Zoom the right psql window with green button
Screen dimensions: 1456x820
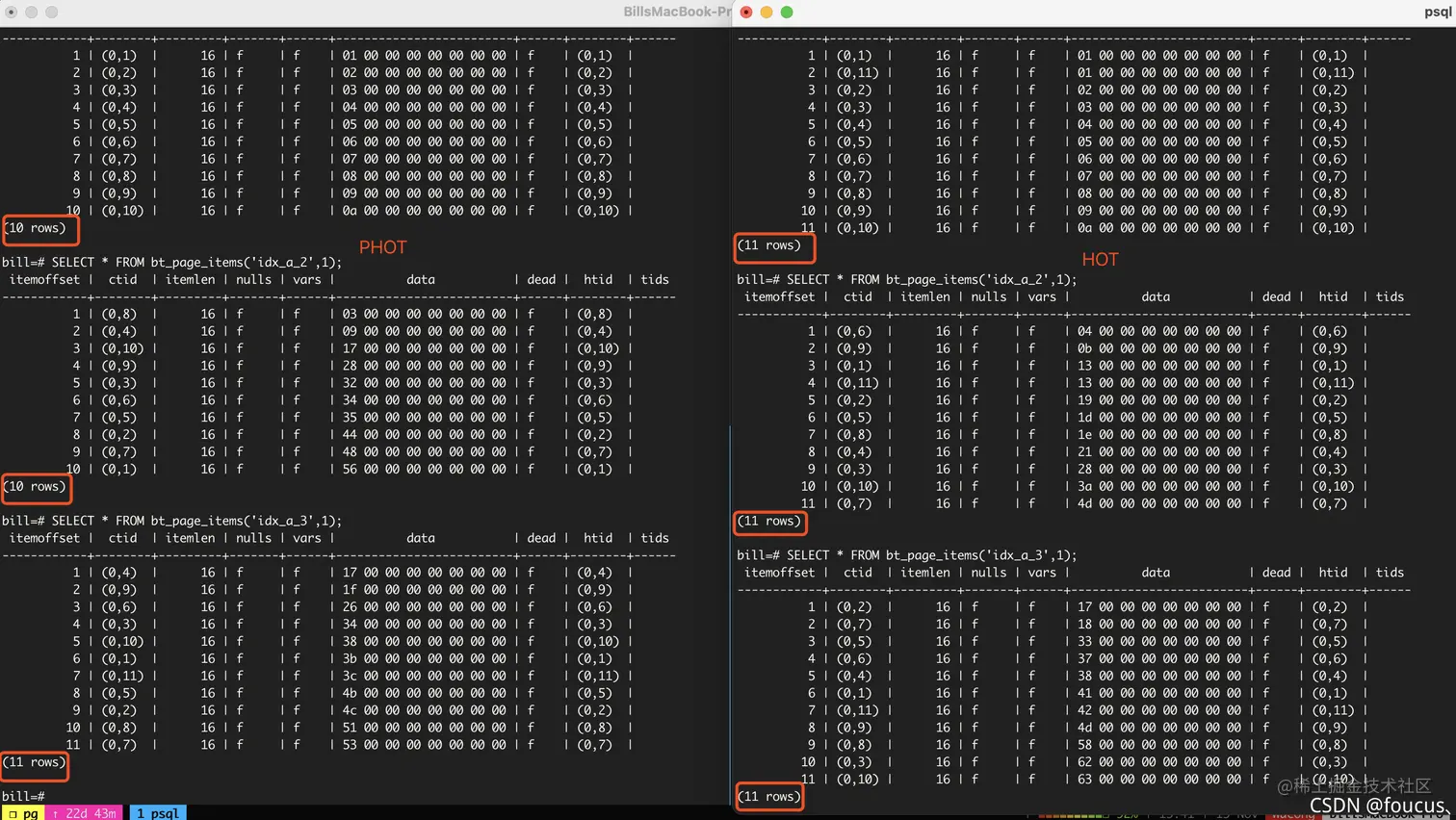pyautogui.click(x=787, y=13)
